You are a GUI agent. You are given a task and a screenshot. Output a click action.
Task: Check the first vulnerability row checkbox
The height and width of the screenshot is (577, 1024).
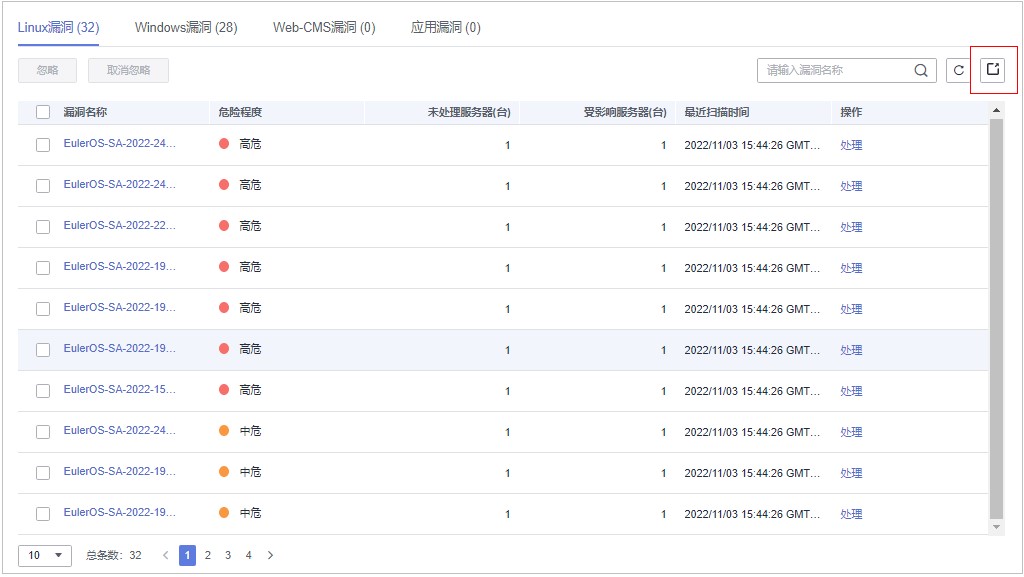(43, 144)
